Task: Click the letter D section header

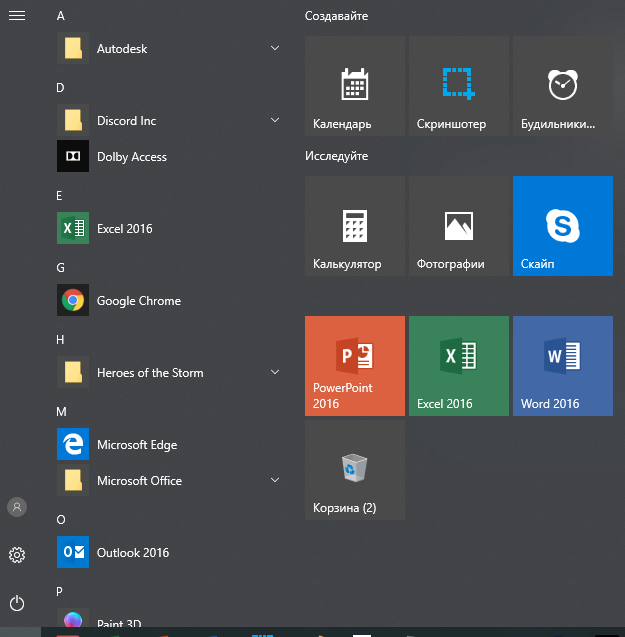Action: coord(60,88)
